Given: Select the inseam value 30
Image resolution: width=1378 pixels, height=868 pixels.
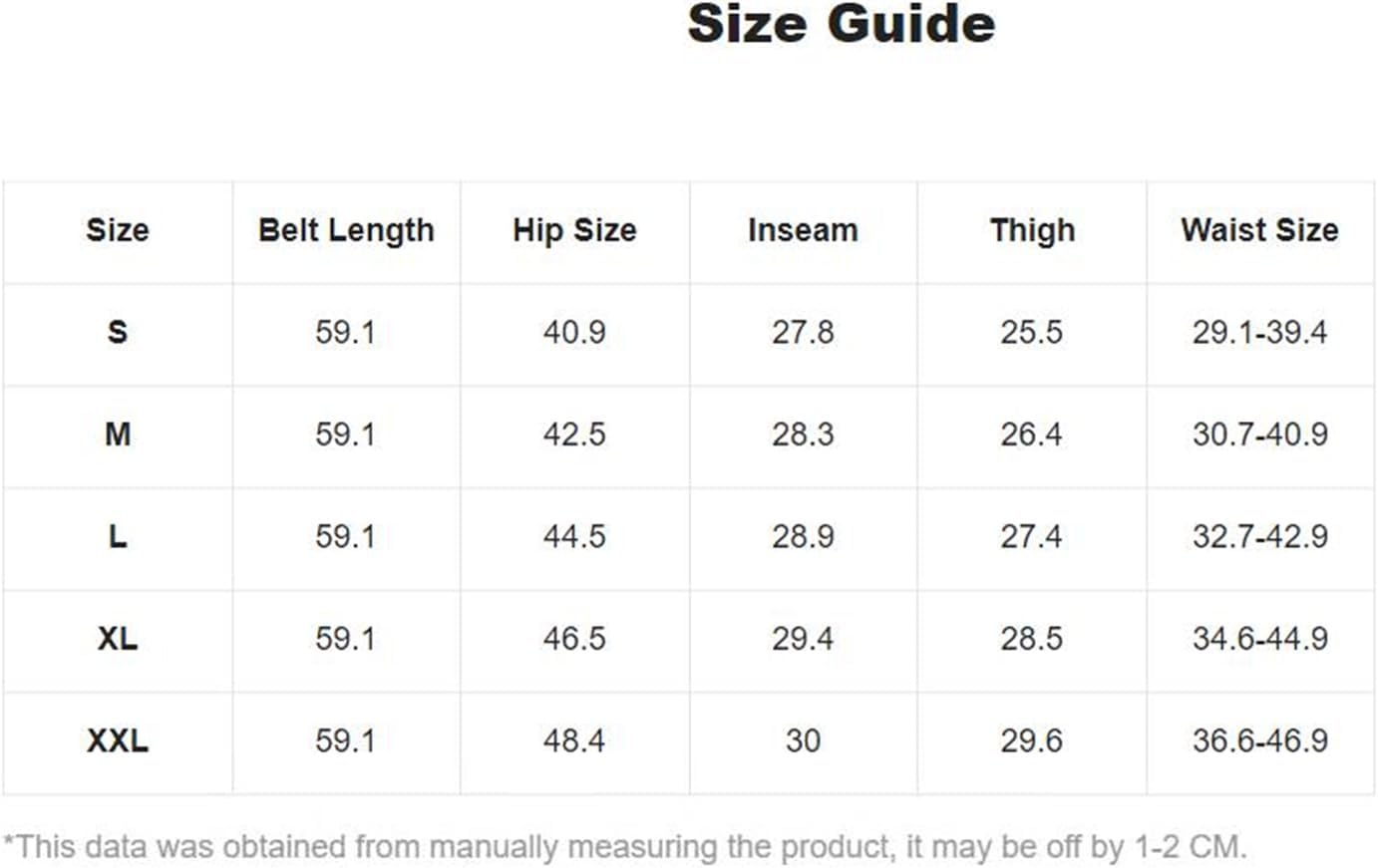Looking at the screenshot, I should (x=803, y=740).
